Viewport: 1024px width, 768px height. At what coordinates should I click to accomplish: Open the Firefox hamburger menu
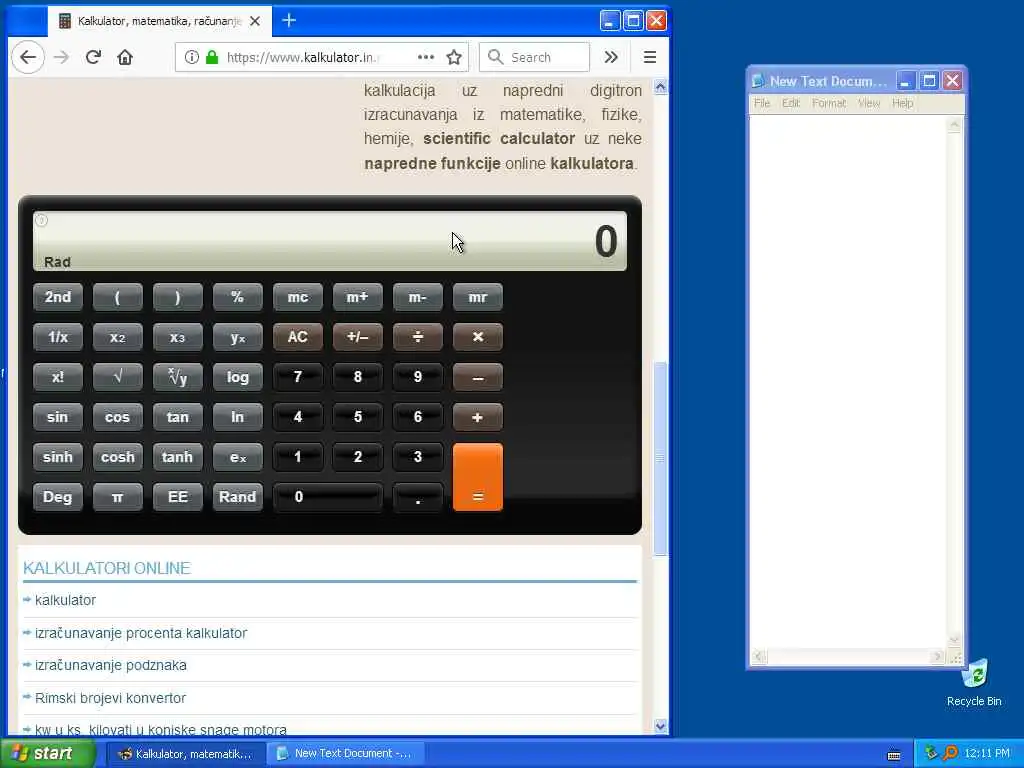point(650,57)
